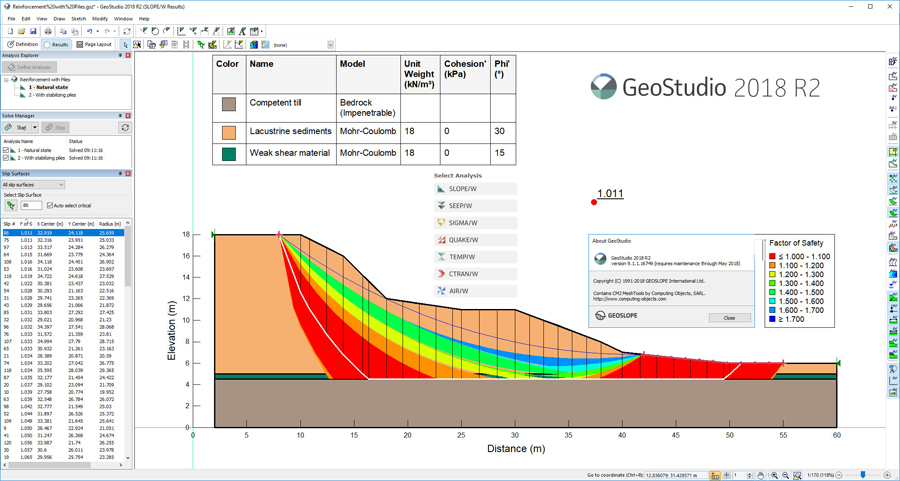Open the '(none)' contour dropdown in toolbar

tap(331, 45)
